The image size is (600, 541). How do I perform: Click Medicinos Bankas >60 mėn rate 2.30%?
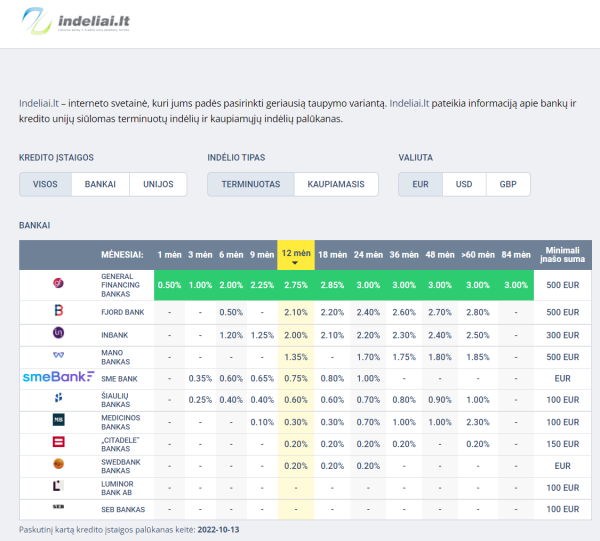478,422
